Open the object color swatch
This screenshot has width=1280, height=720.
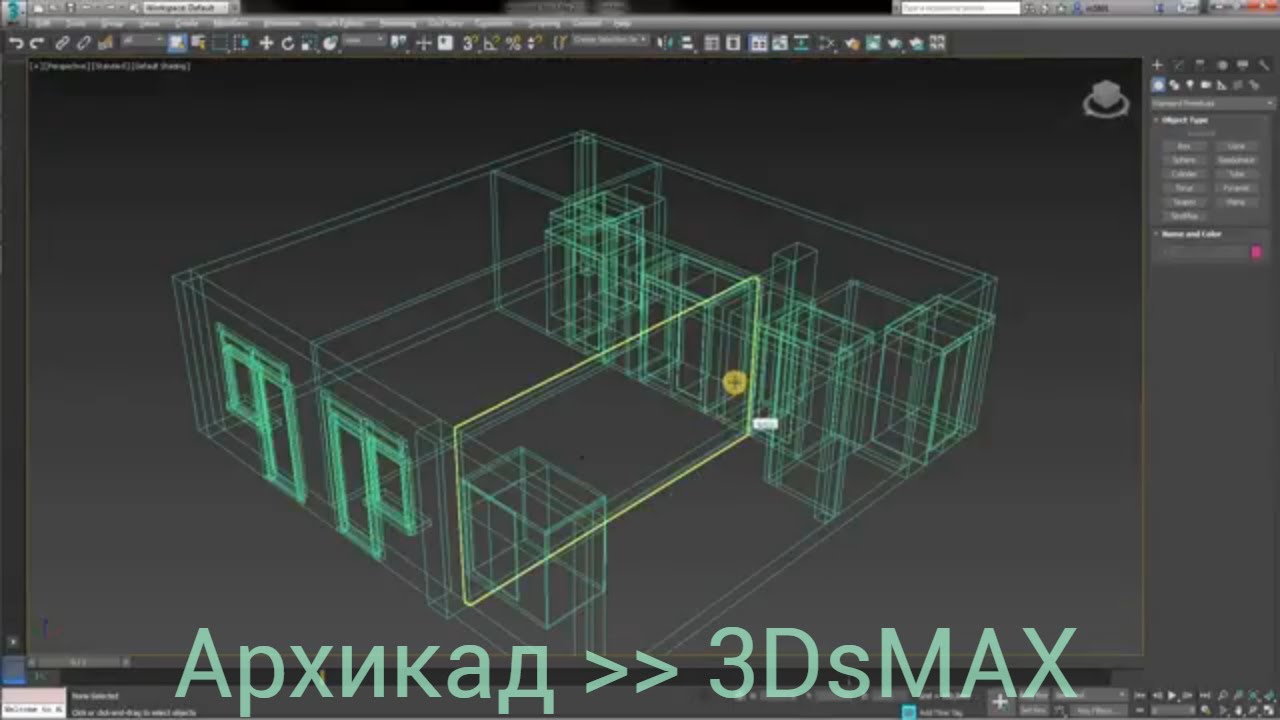click(1257, 253)
